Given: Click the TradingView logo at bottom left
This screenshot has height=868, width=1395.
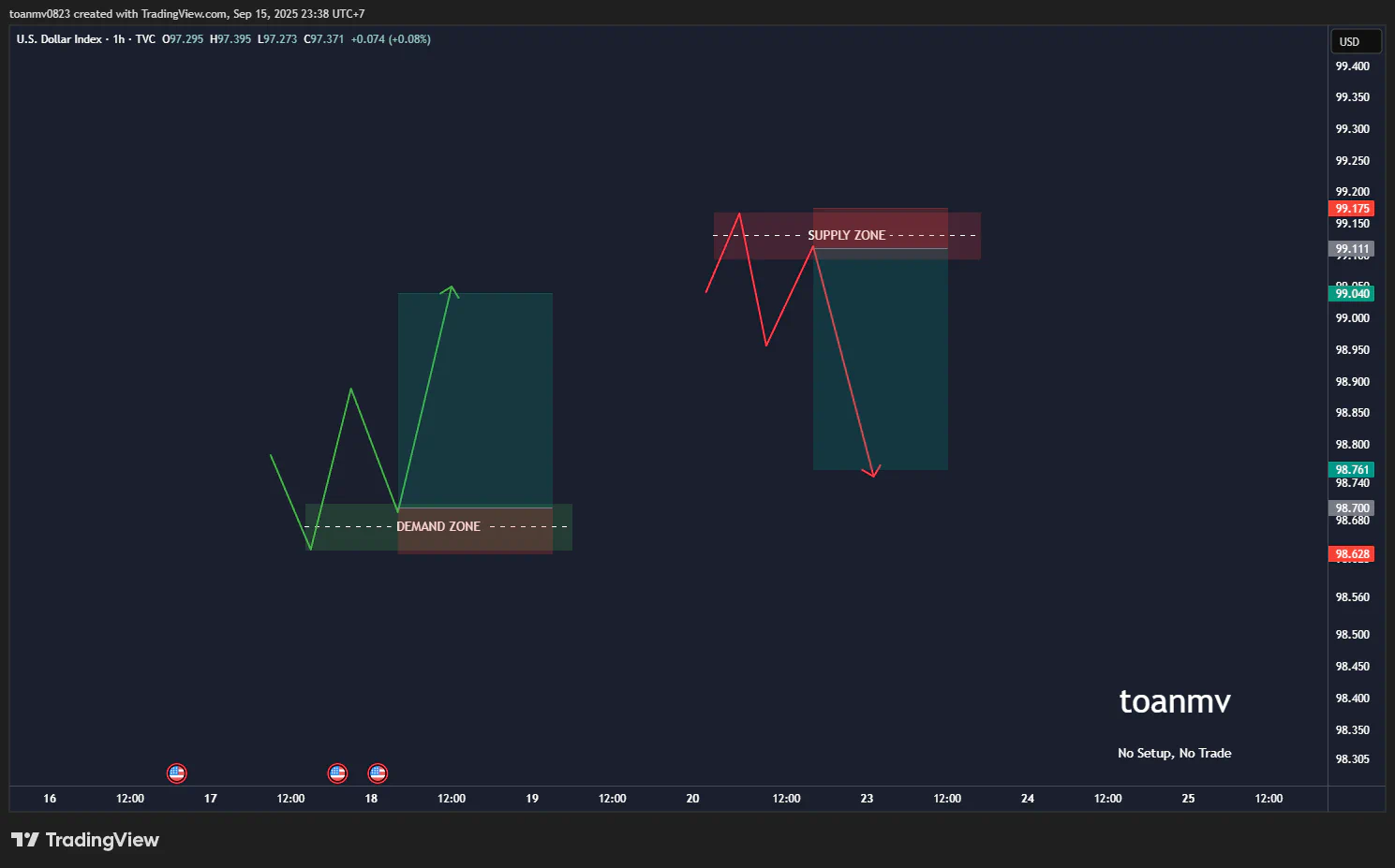Looking at the screenshot, I should 85,840.
